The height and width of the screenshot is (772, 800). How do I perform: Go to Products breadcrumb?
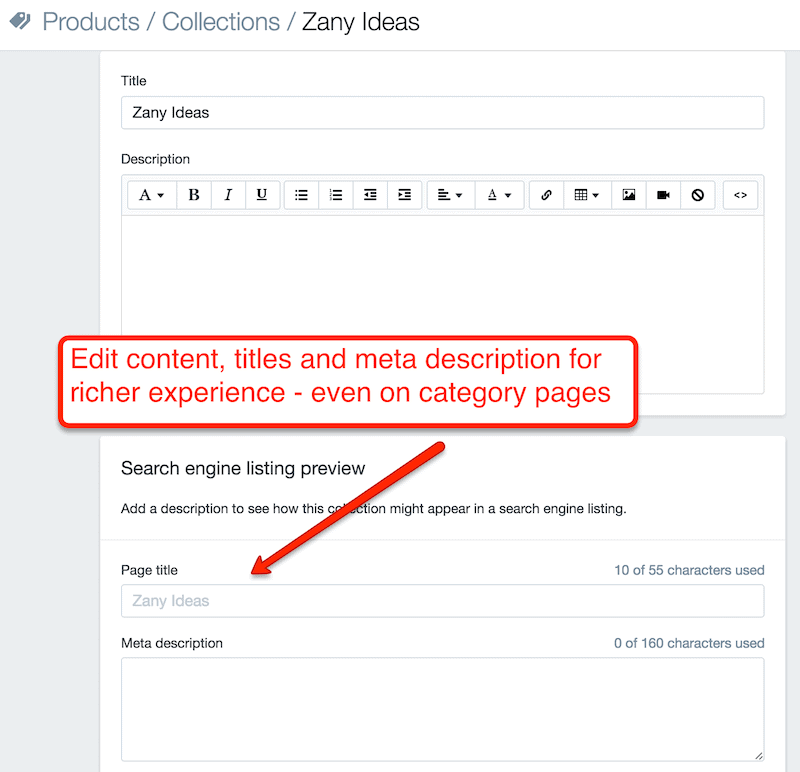coord(91,22)
